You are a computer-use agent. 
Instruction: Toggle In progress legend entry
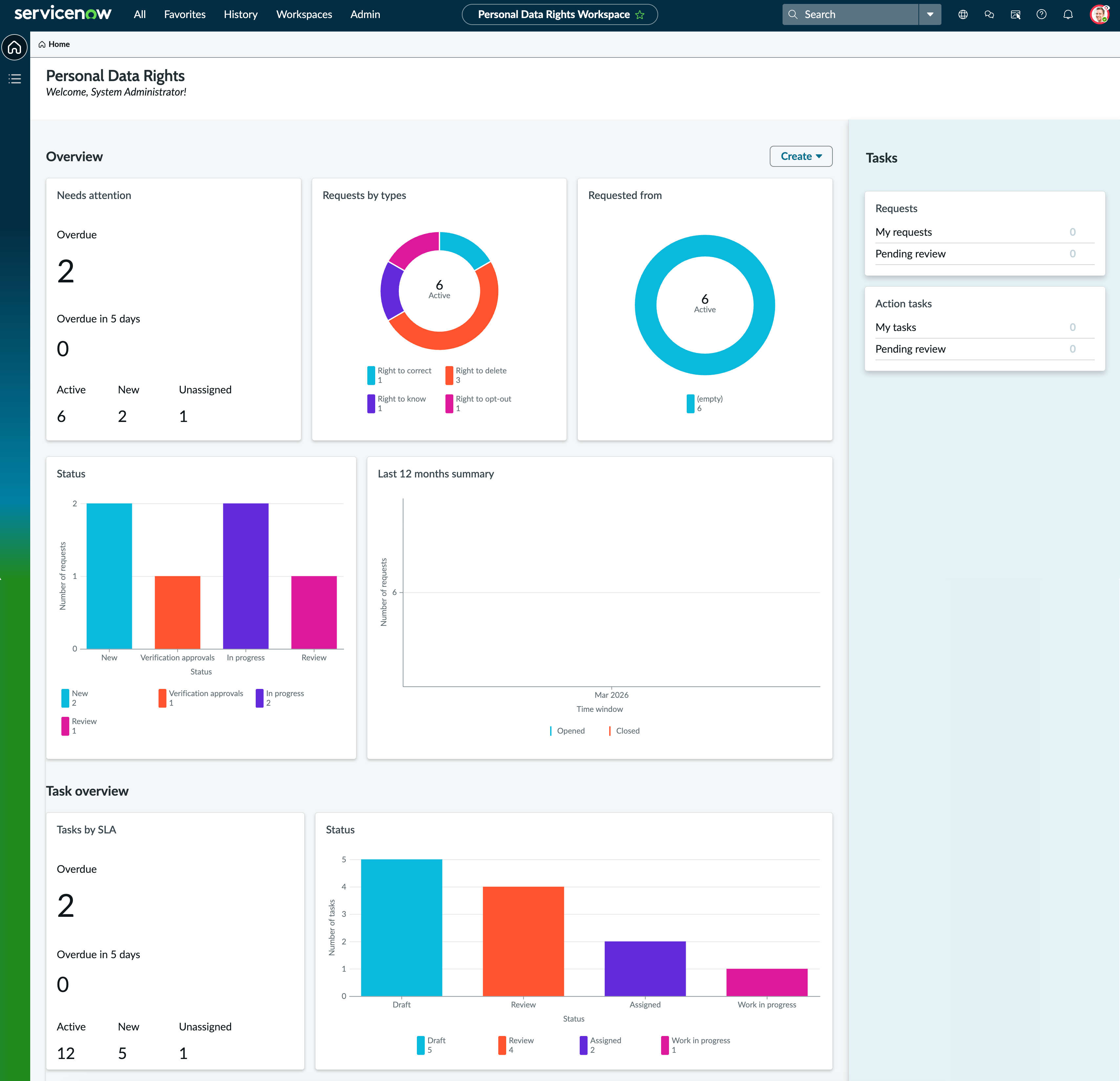coord(280,698)
